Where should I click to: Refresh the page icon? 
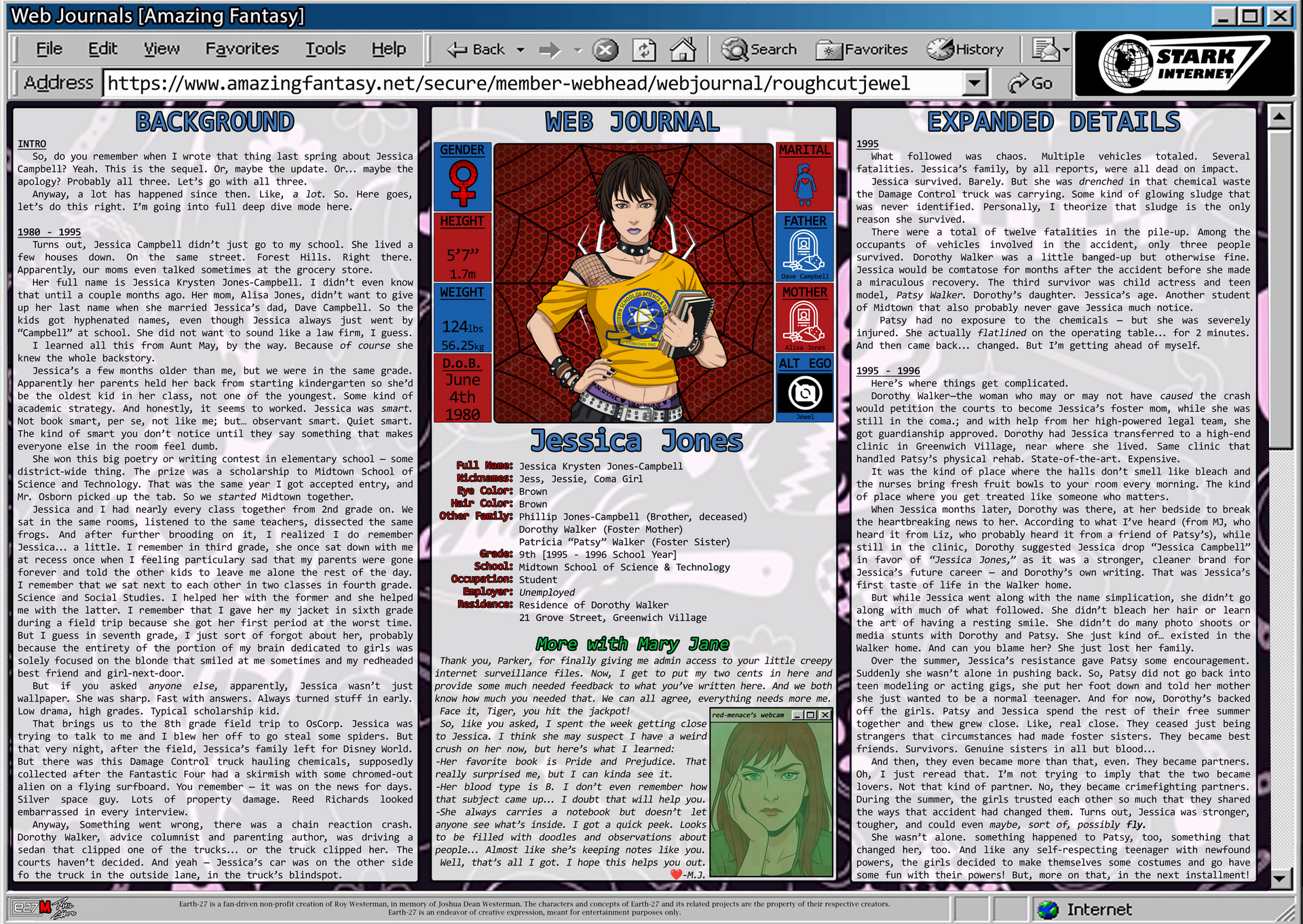tap(644, 50)
